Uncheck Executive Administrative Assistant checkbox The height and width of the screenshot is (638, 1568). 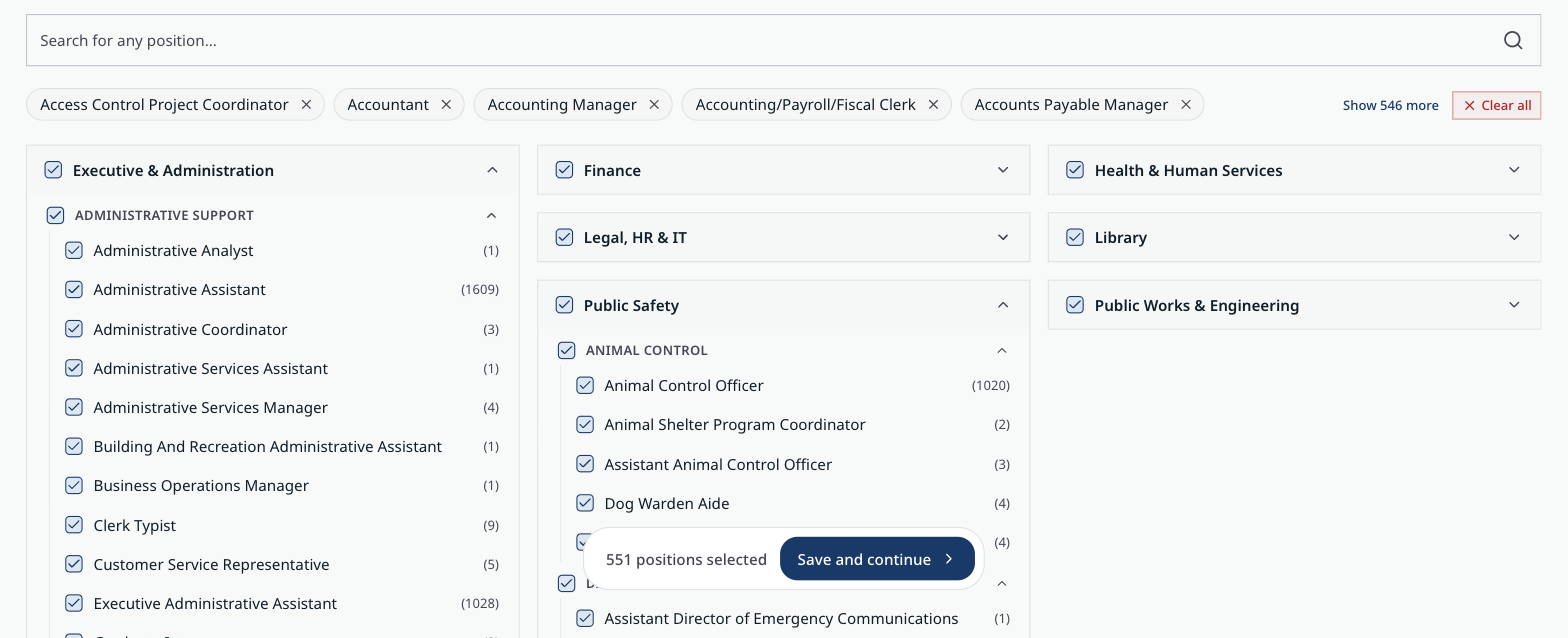point(74,603)
